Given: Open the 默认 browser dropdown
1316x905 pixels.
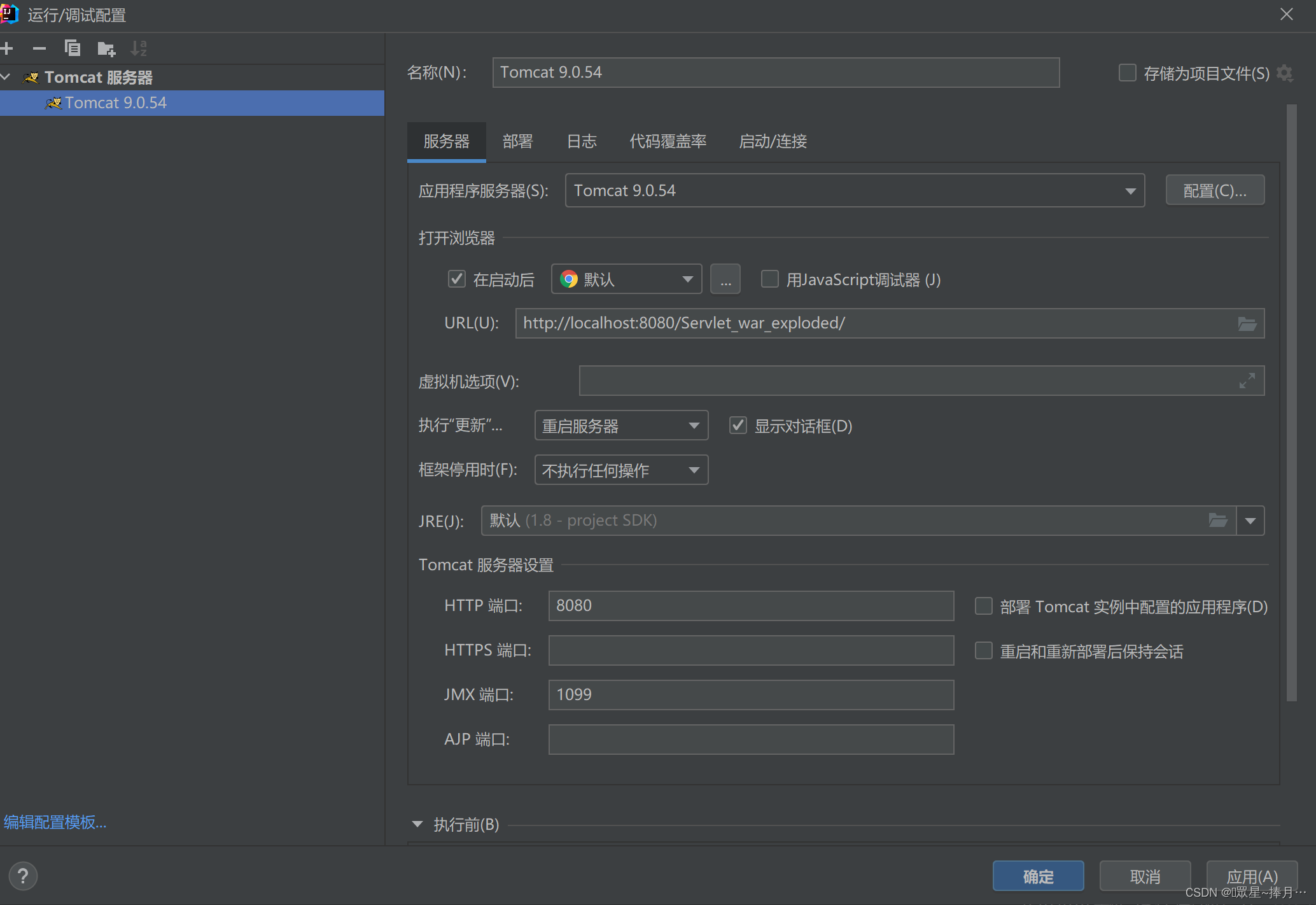Looking at the screenshot, I should pos(626,279).
